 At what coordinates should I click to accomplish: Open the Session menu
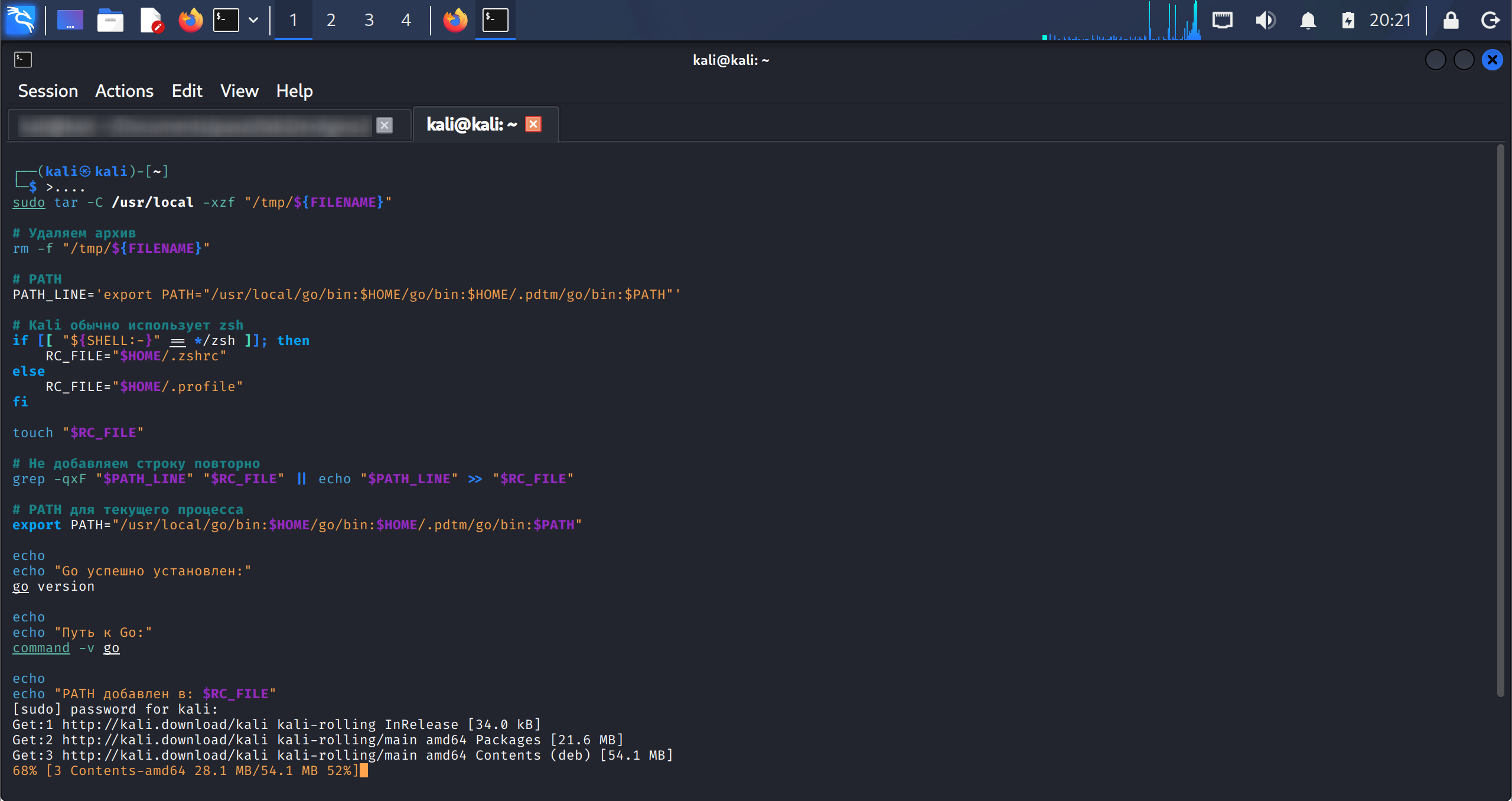pyautogui.click(x=48, y=91)
